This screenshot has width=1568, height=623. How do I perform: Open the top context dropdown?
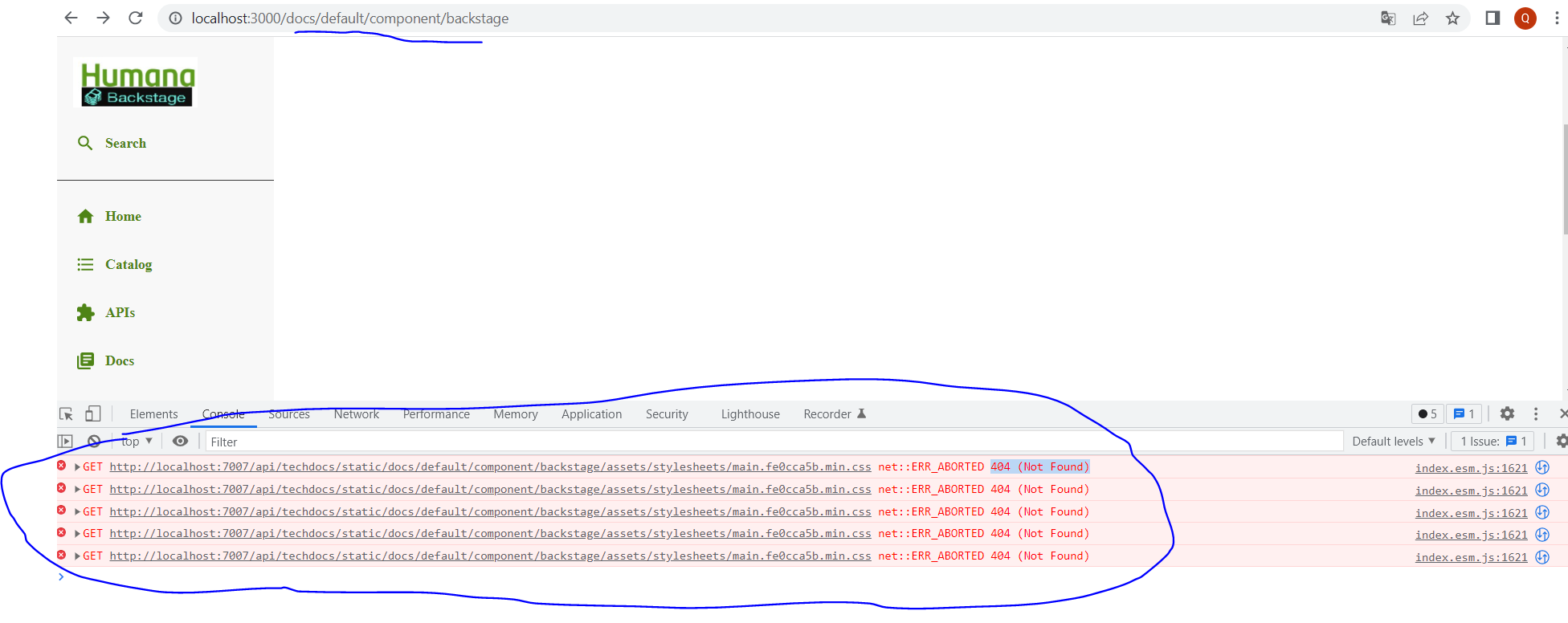point(137,441)
